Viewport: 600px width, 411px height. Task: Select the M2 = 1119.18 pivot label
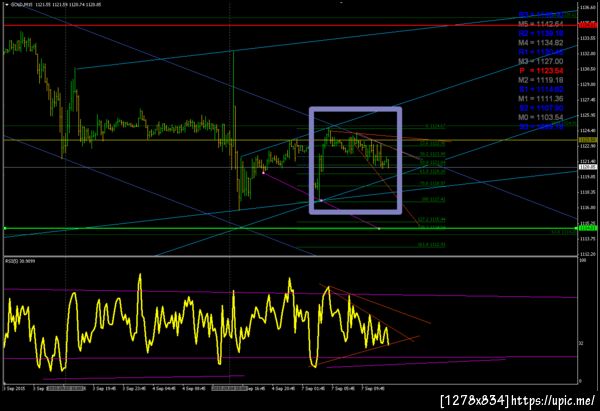[540, 80]
